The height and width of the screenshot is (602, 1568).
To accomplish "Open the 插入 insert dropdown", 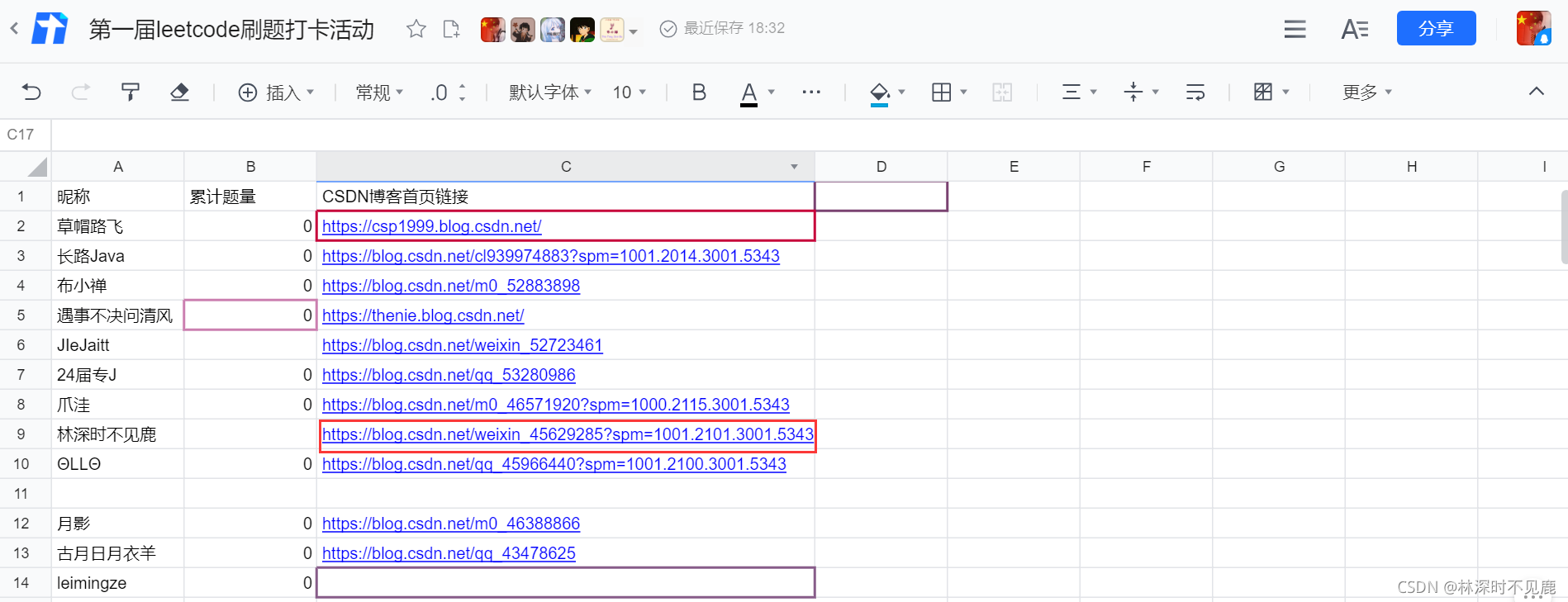I will [276, 92].
